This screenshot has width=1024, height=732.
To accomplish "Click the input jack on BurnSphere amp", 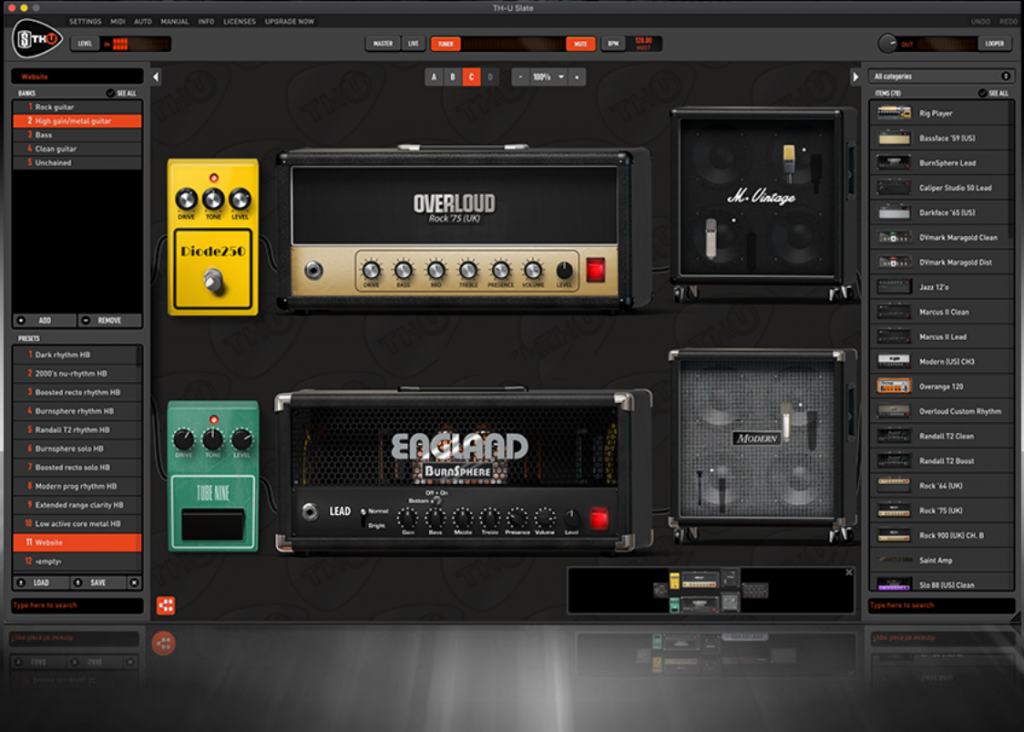I will tap(310, 511).
